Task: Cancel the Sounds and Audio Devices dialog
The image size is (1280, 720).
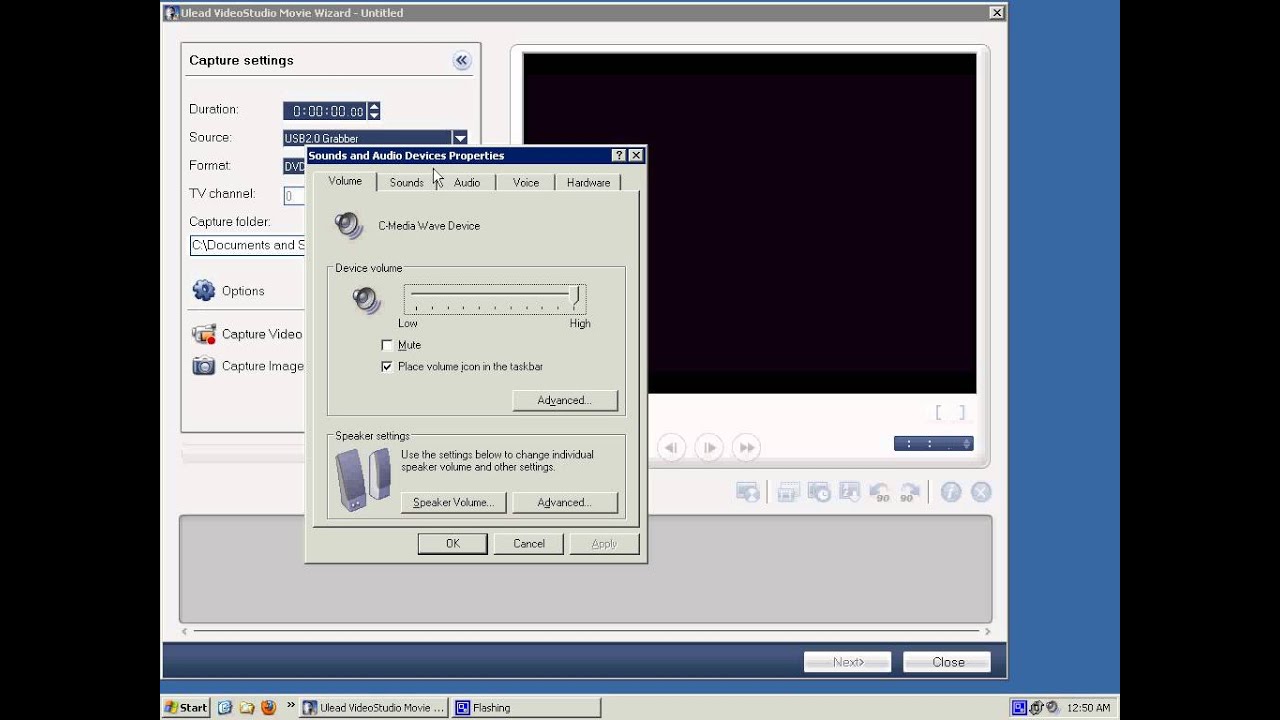Action: pos(529,544)
